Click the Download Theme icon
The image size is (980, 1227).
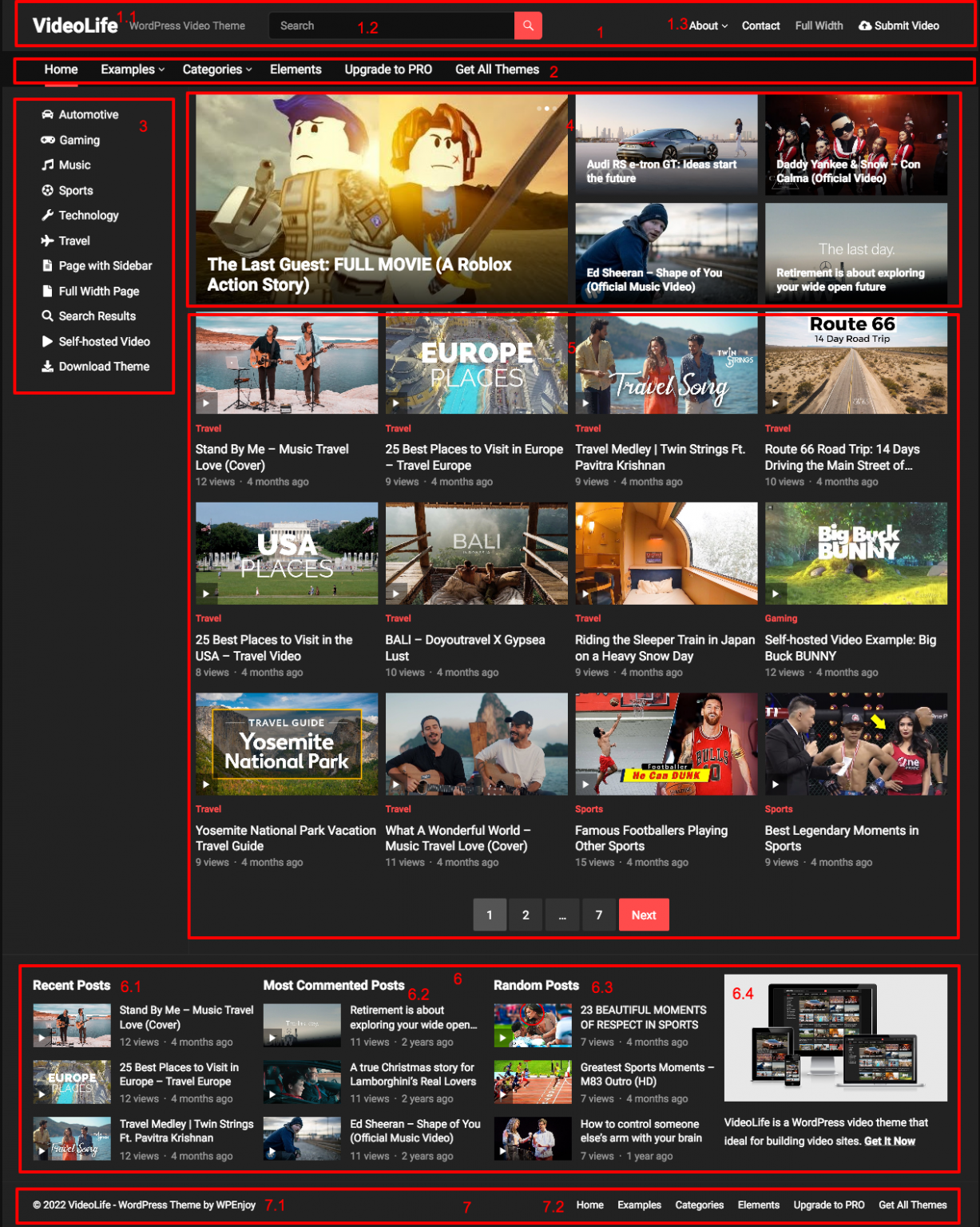pyautogui.click(x=48, y=366)
